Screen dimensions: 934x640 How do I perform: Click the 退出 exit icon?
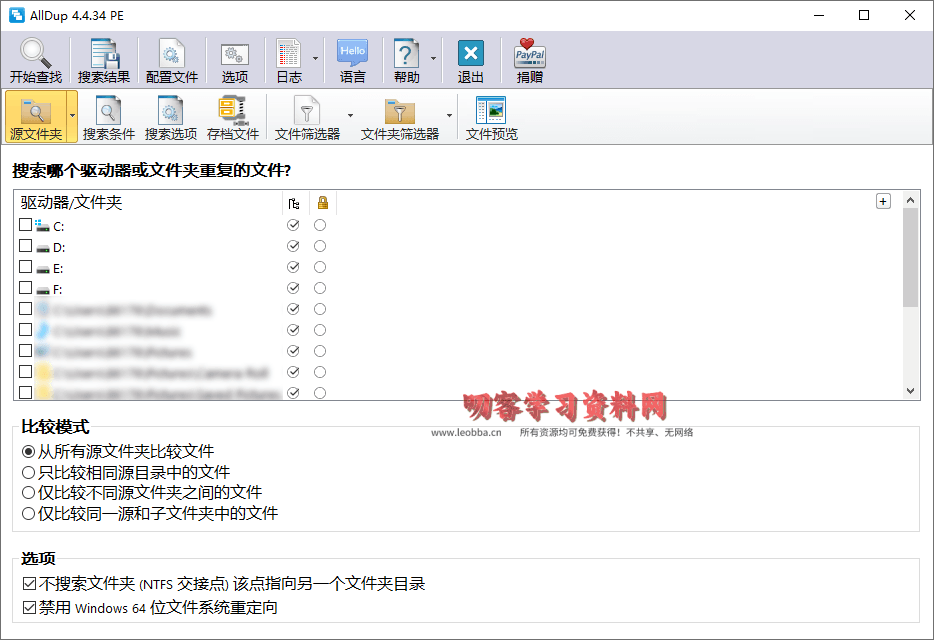(471, 53)
